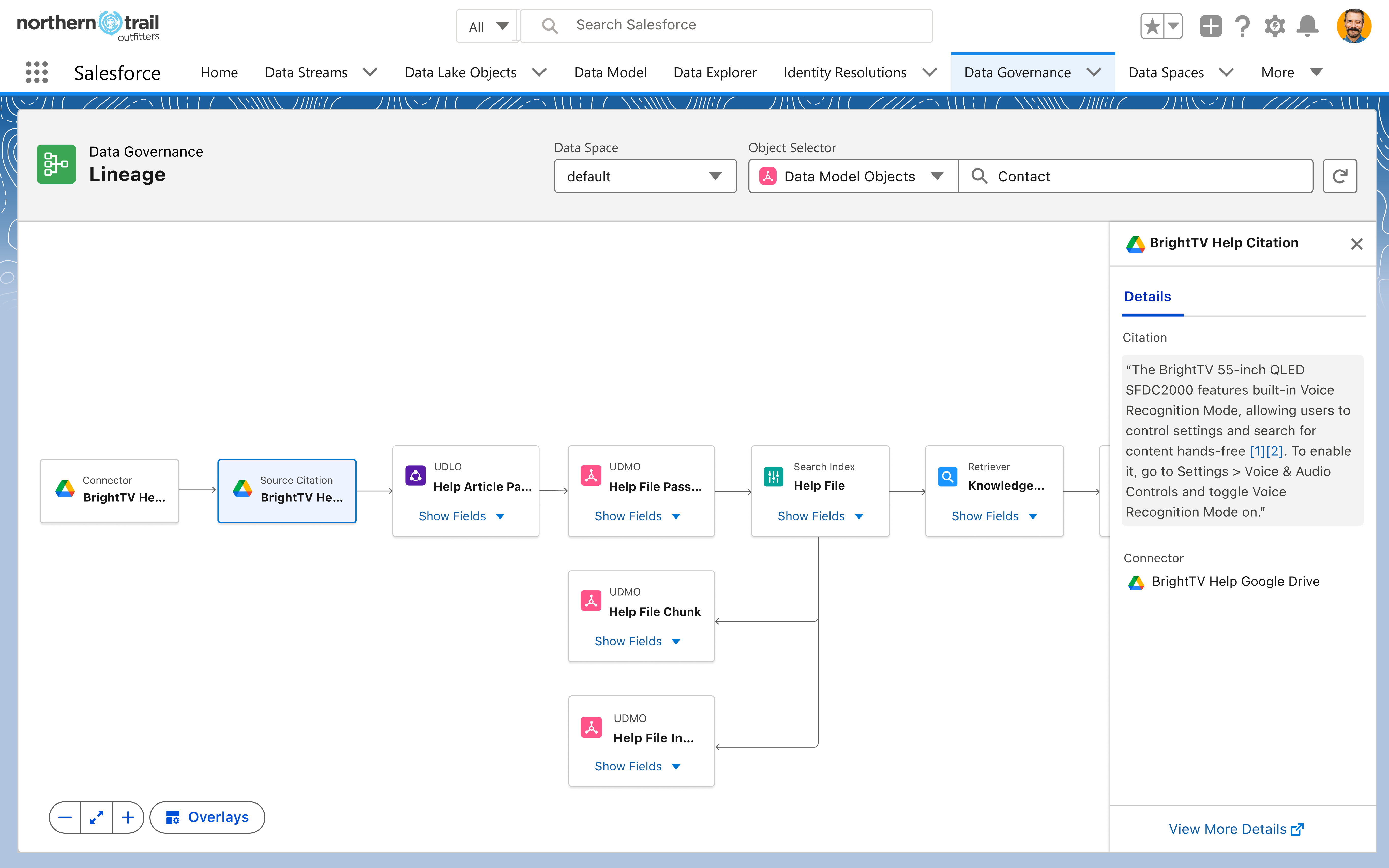Click the UDLO Help Article node icon
Screen dimensions: 1389x868
(416, 475)
